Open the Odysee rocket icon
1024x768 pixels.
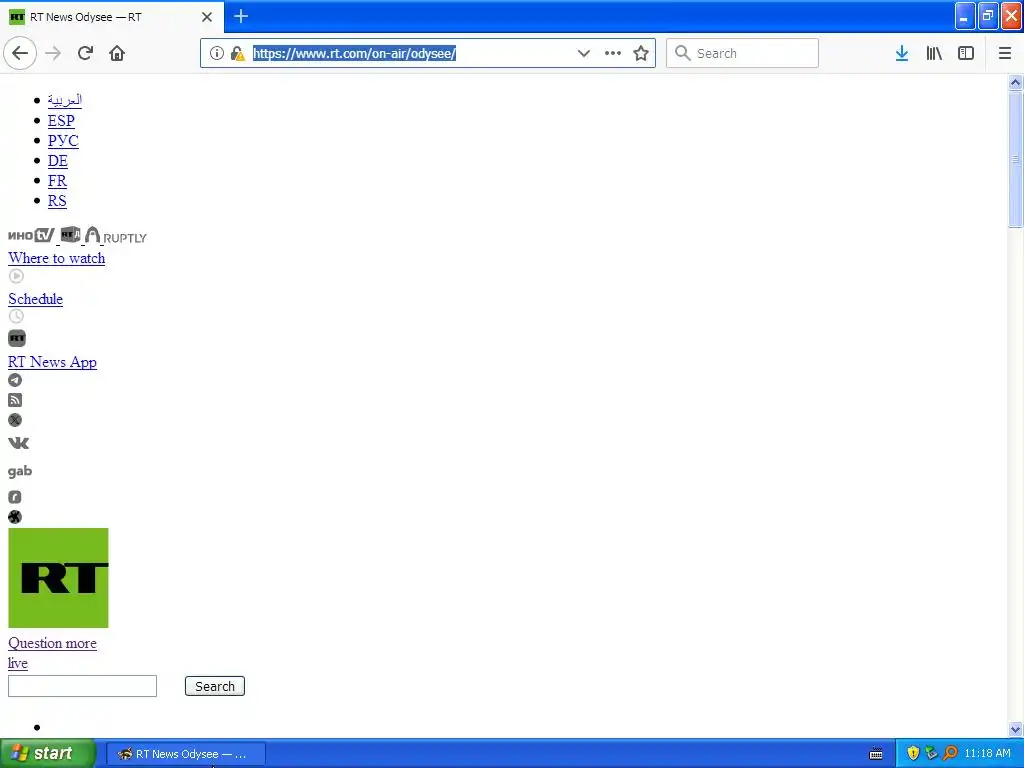point(15,517)
